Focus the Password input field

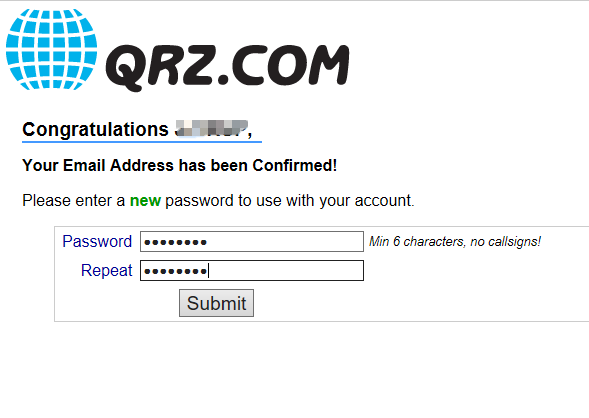[x=252, y=241]
